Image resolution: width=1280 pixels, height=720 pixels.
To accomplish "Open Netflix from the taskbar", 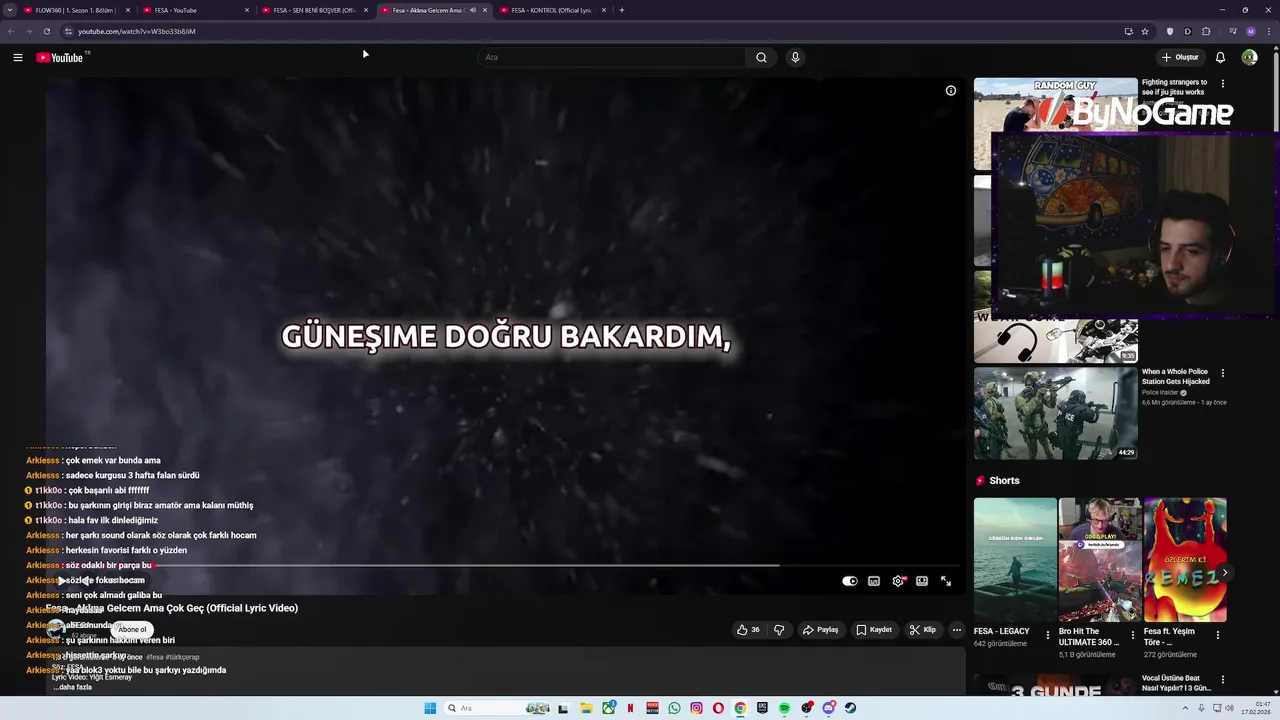I will [x=630, y=708].
